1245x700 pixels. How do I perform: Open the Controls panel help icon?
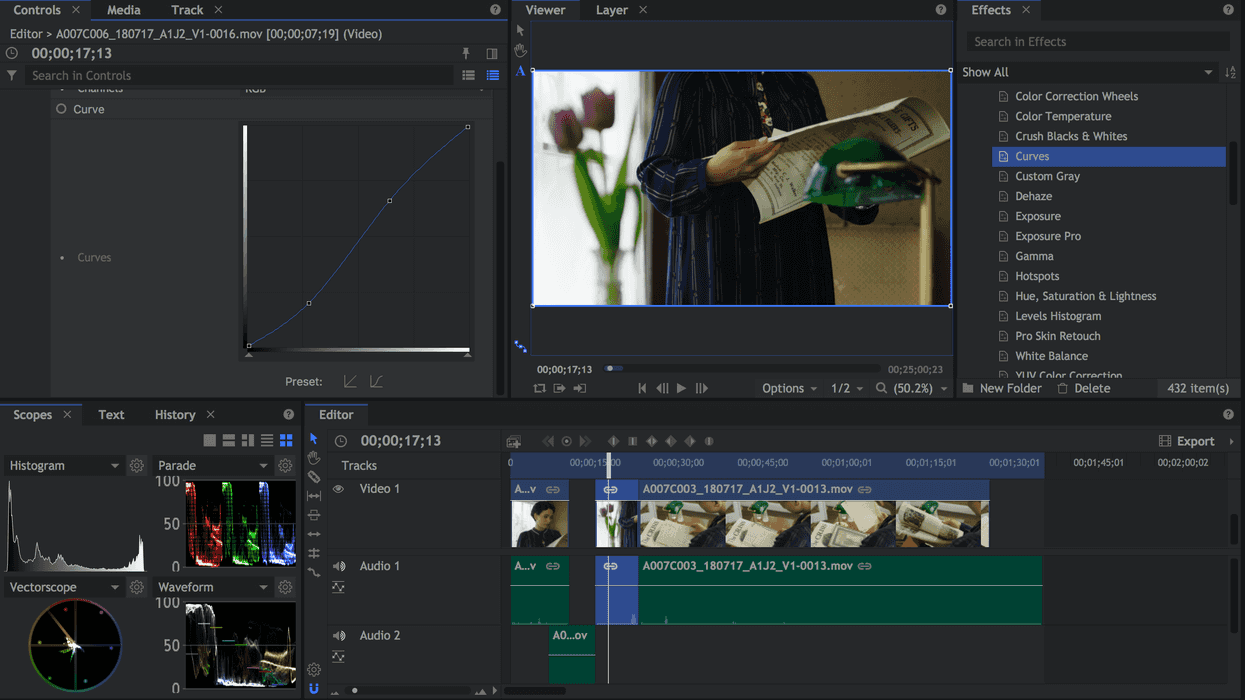click(495, 10)
